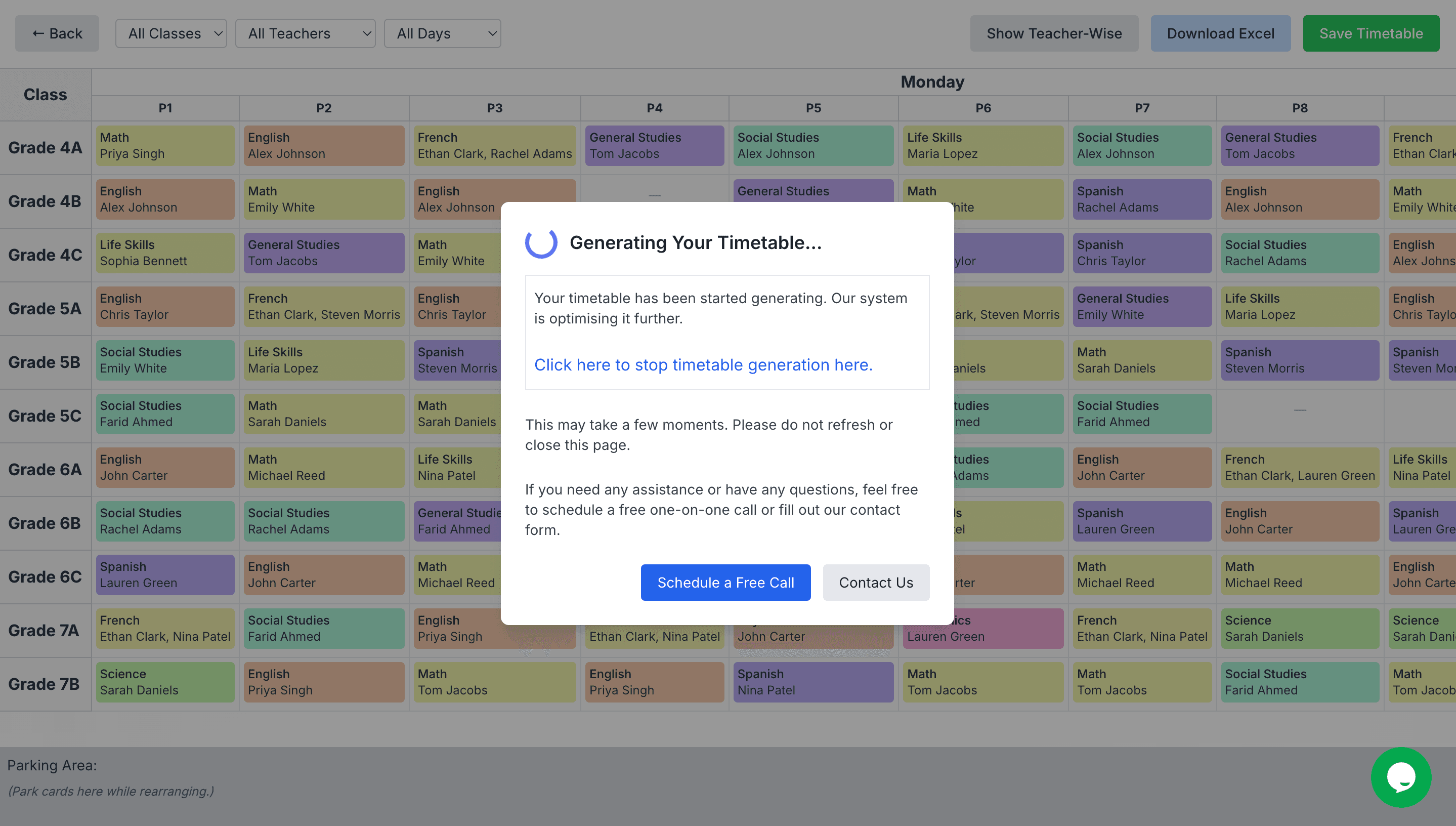This screenshot has height=826, width=1456.
Task: Click the Grade 5C row header
Action: 45,416
